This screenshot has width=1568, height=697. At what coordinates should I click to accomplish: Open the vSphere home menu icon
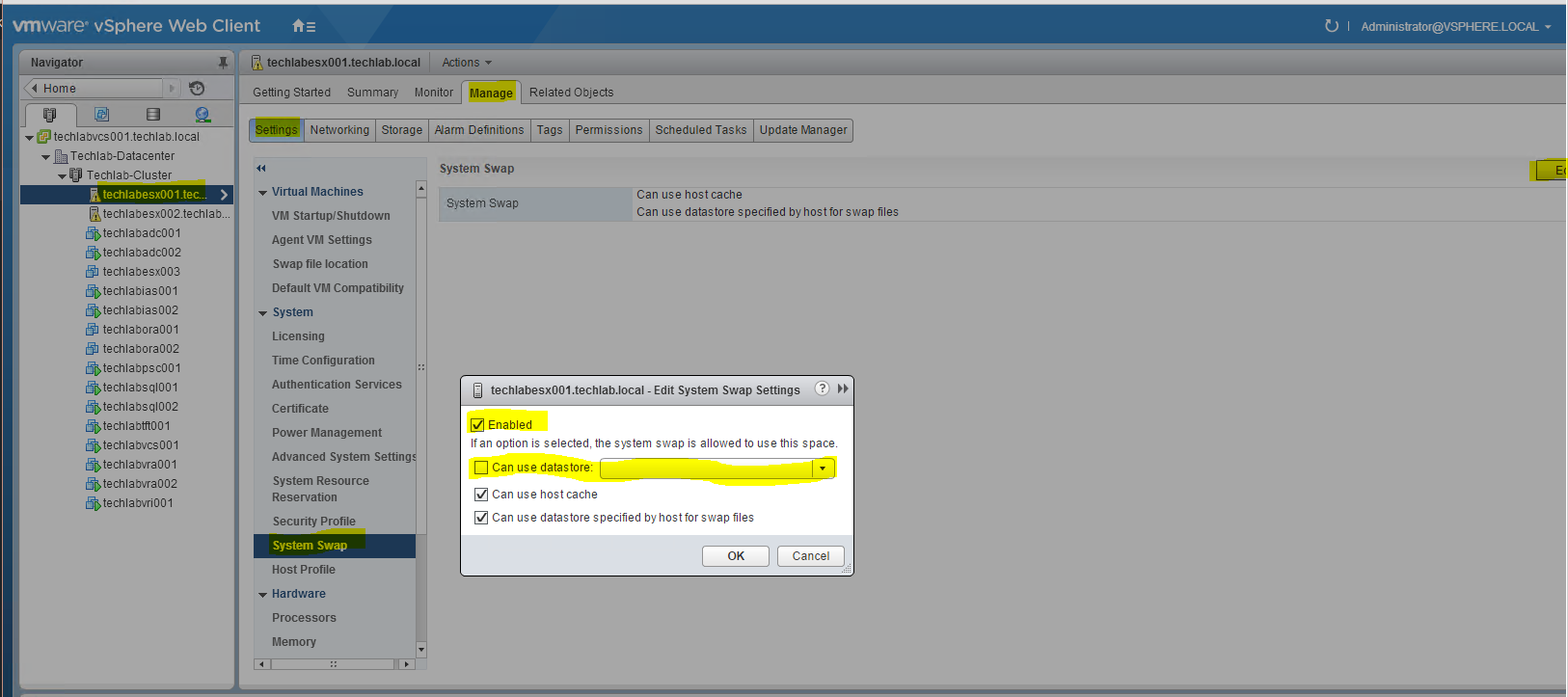point(304,26)
